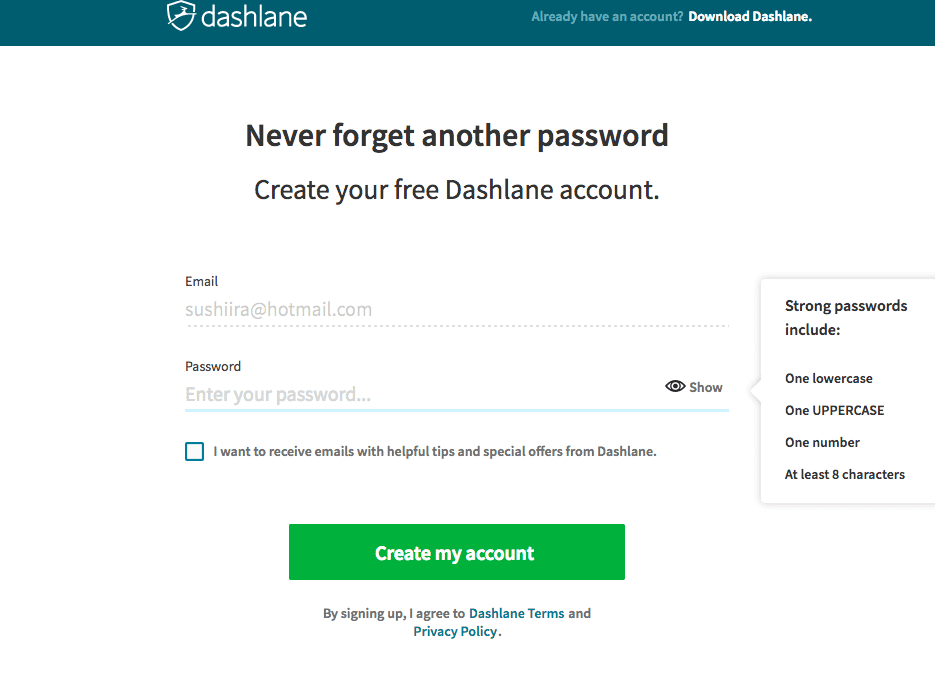This screenshot has height=676, width=935.
Task: Click the "Never forget another password" heading
Action: tap(457, 135)
